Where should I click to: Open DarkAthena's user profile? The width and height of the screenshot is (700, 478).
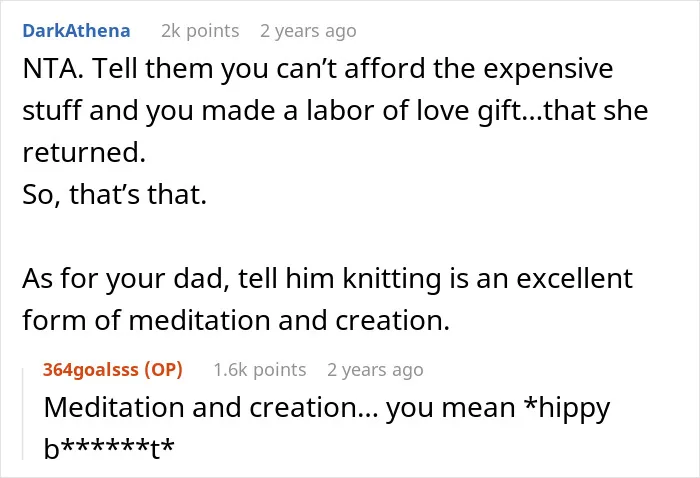(x=76, y=31)
